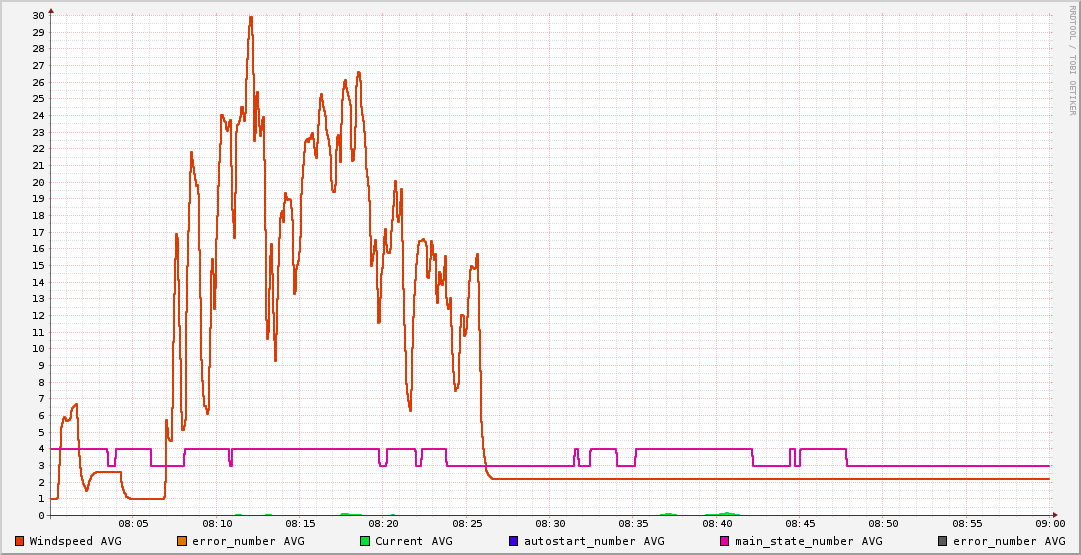Click the blue autostart_number AVG legend swatch
The width and height of the screenshot is (1081, 555).
514,541
